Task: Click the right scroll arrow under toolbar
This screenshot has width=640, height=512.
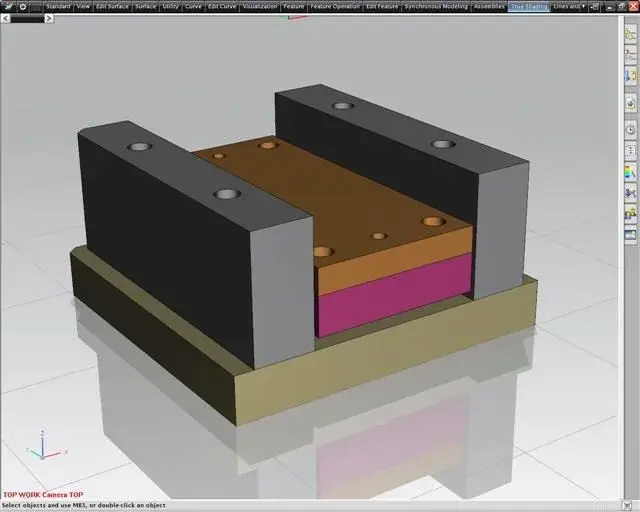Action: coord(49,18)
